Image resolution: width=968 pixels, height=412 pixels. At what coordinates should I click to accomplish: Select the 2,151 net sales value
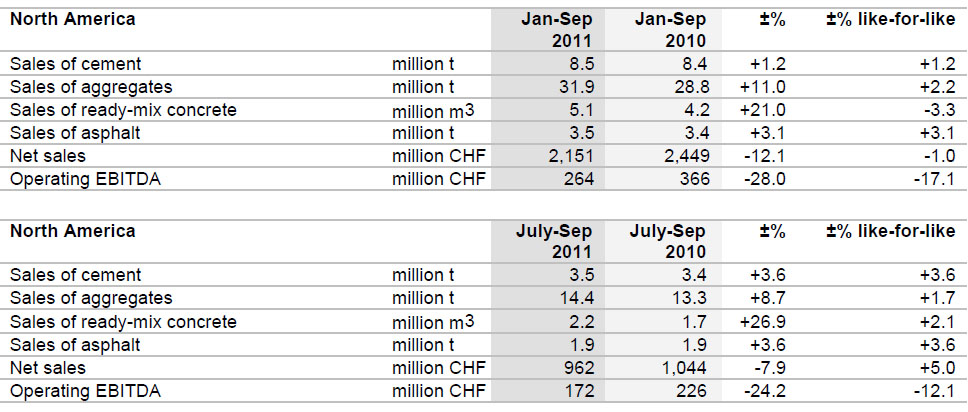[570, 155]
